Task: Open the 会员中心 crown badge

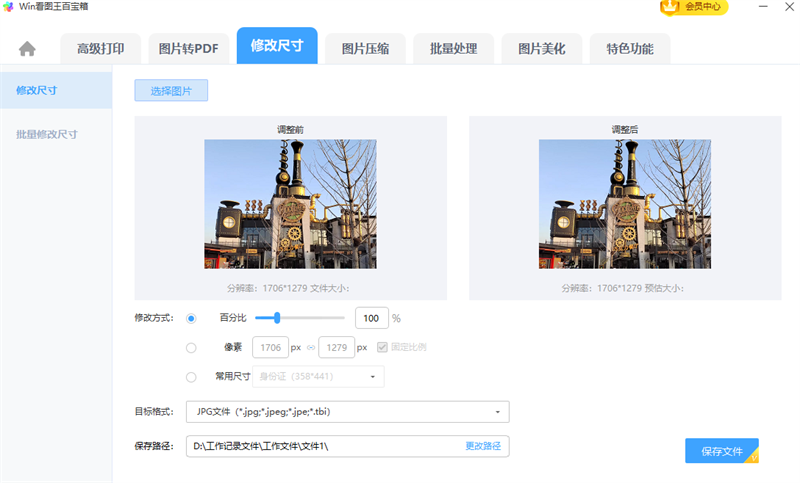Action: point(693,7)
